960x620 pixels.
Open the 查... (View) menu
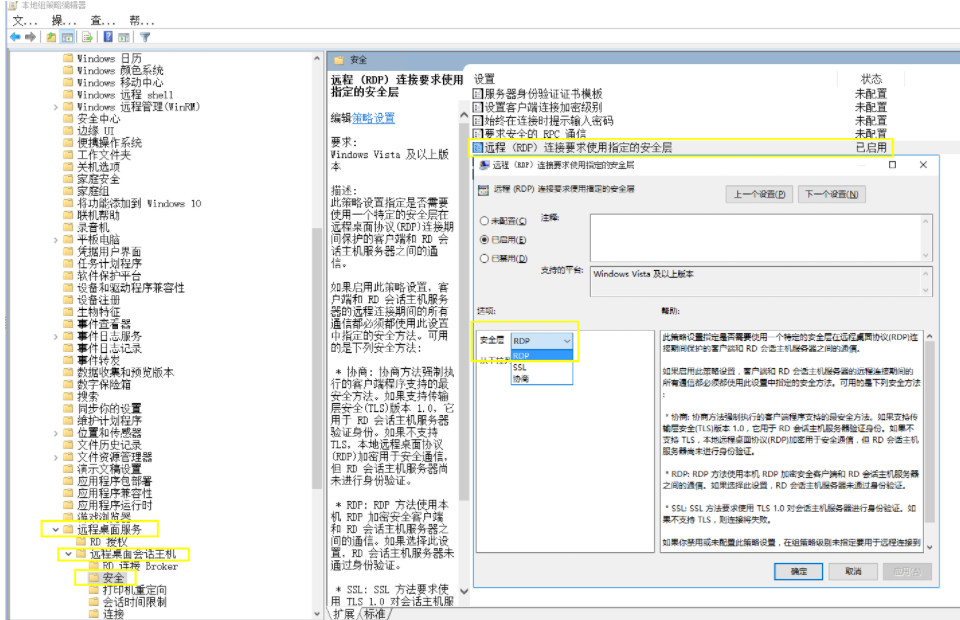coord(103,20)
